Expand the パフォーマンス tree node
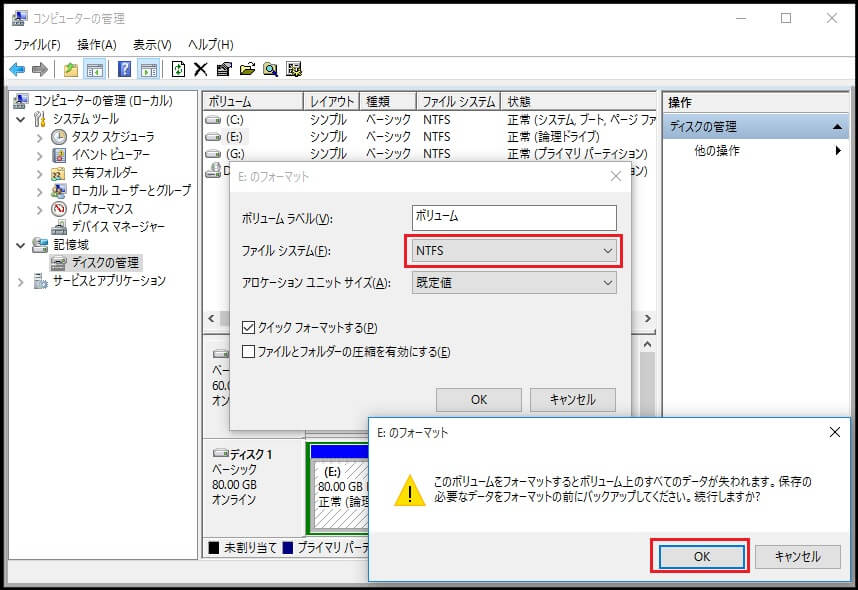The width and height of the screenshot is (858, 590). pos(39,210)
